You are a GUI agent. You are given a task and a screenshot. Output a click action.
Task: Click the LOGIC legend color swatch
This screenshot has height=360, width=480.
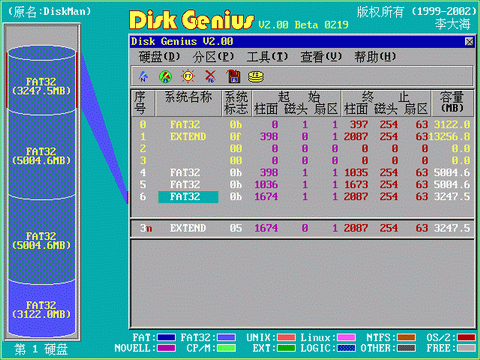pos(346,348)
